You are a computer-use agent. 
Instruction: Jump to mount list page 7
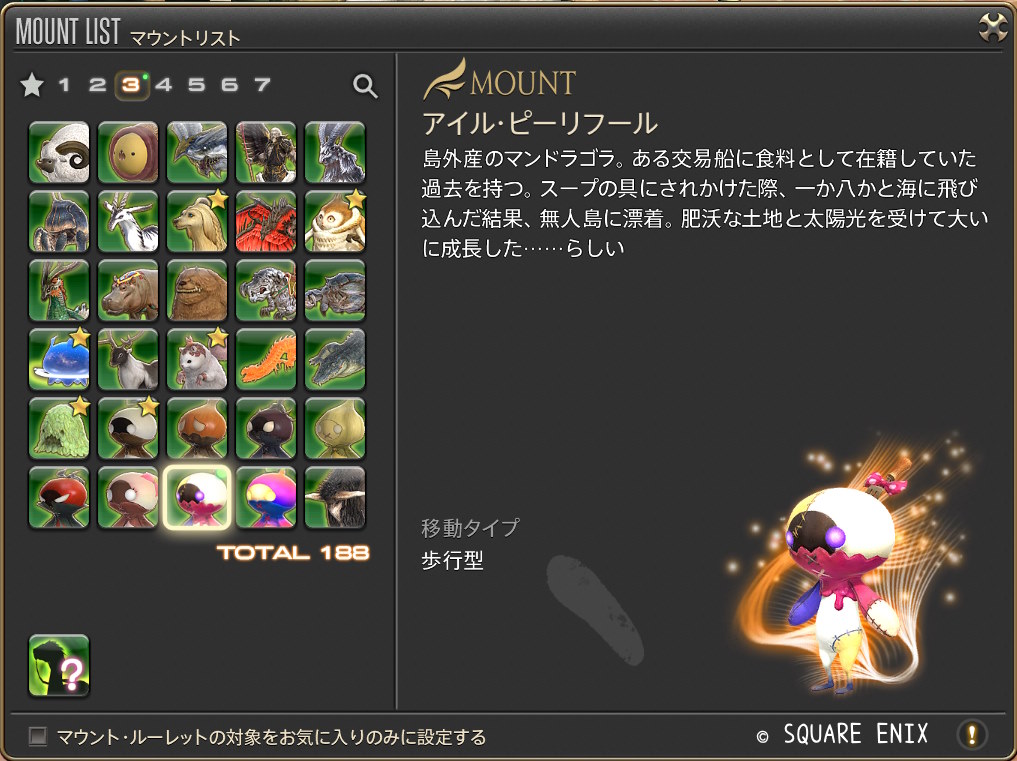(262, 84)
